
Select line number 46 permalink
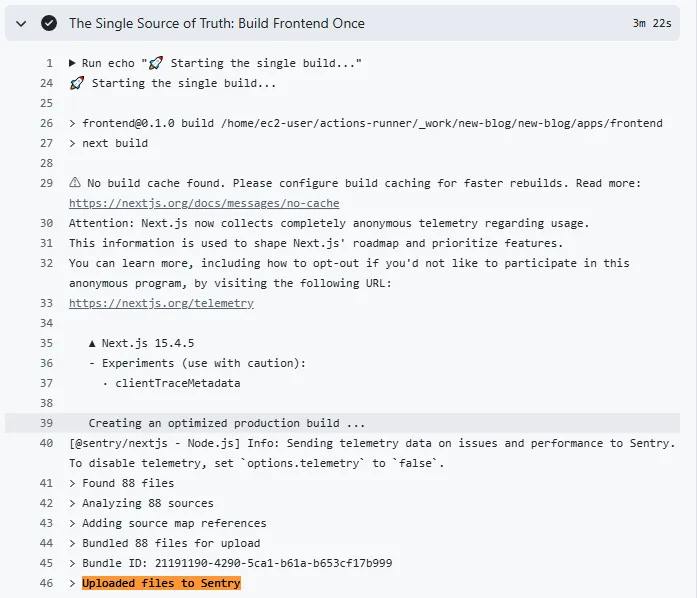46,583
